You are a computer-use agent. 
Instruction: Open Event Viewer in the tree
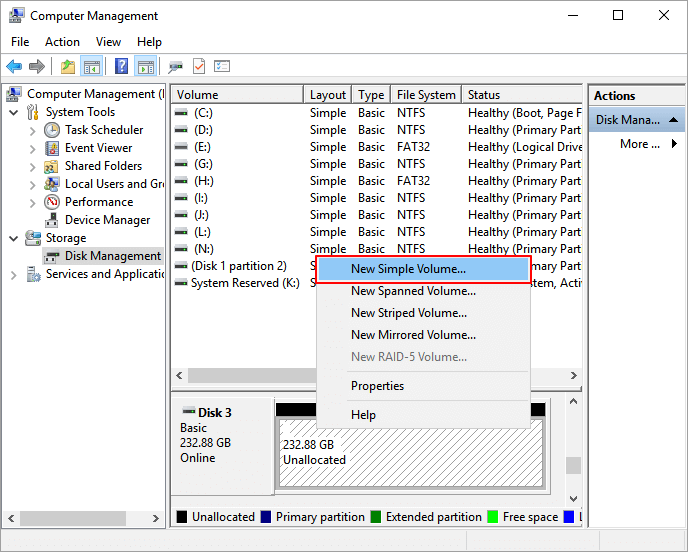click(98, 148)
